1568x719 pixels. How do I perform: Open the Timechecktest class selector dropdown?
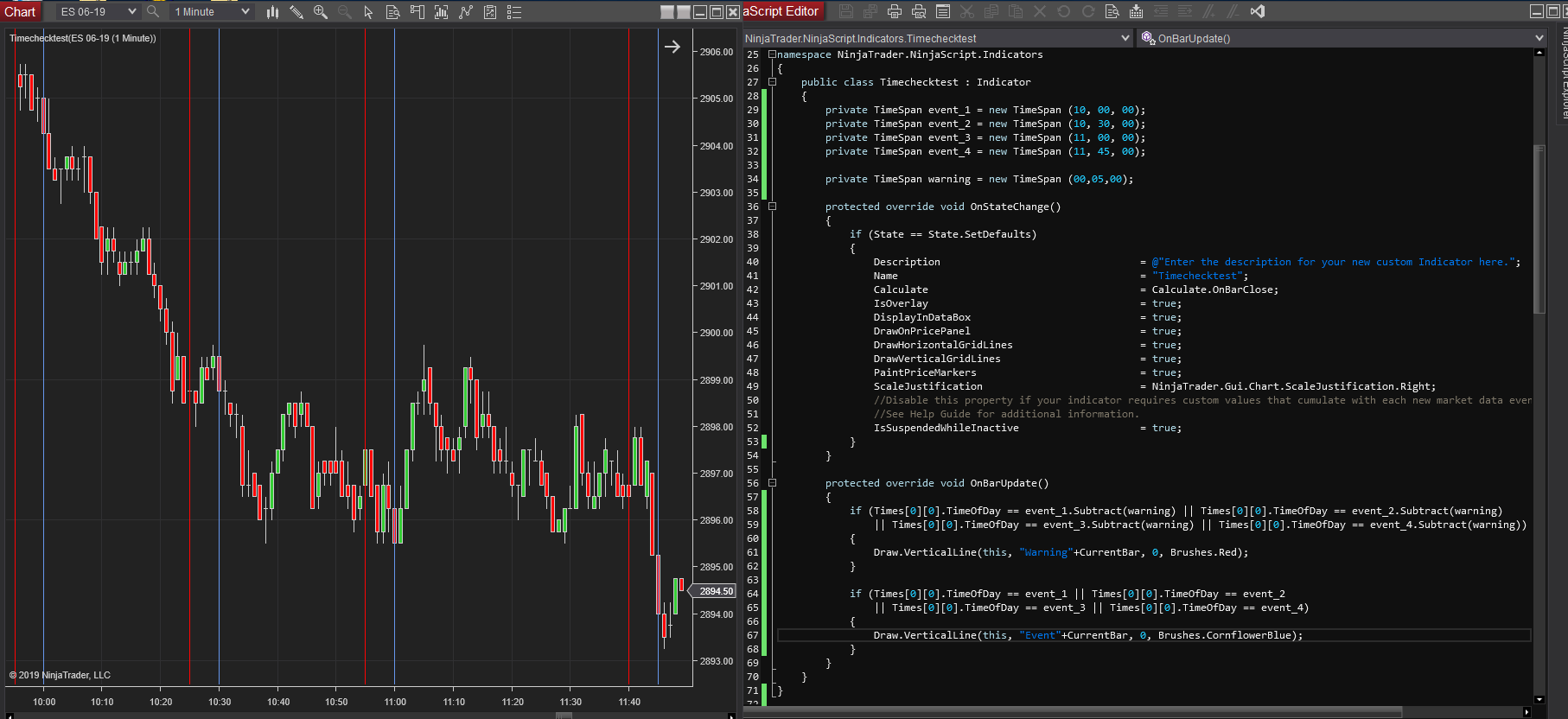1125,38
